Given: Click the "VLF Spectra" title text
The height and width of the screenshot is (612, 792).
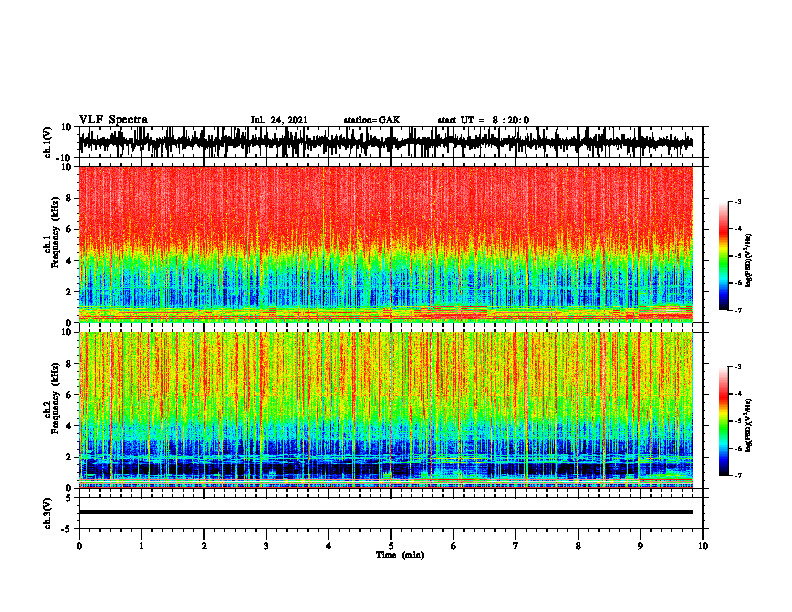Looking at the screenshot, I should pyautogui.click(x=113, y=120).
